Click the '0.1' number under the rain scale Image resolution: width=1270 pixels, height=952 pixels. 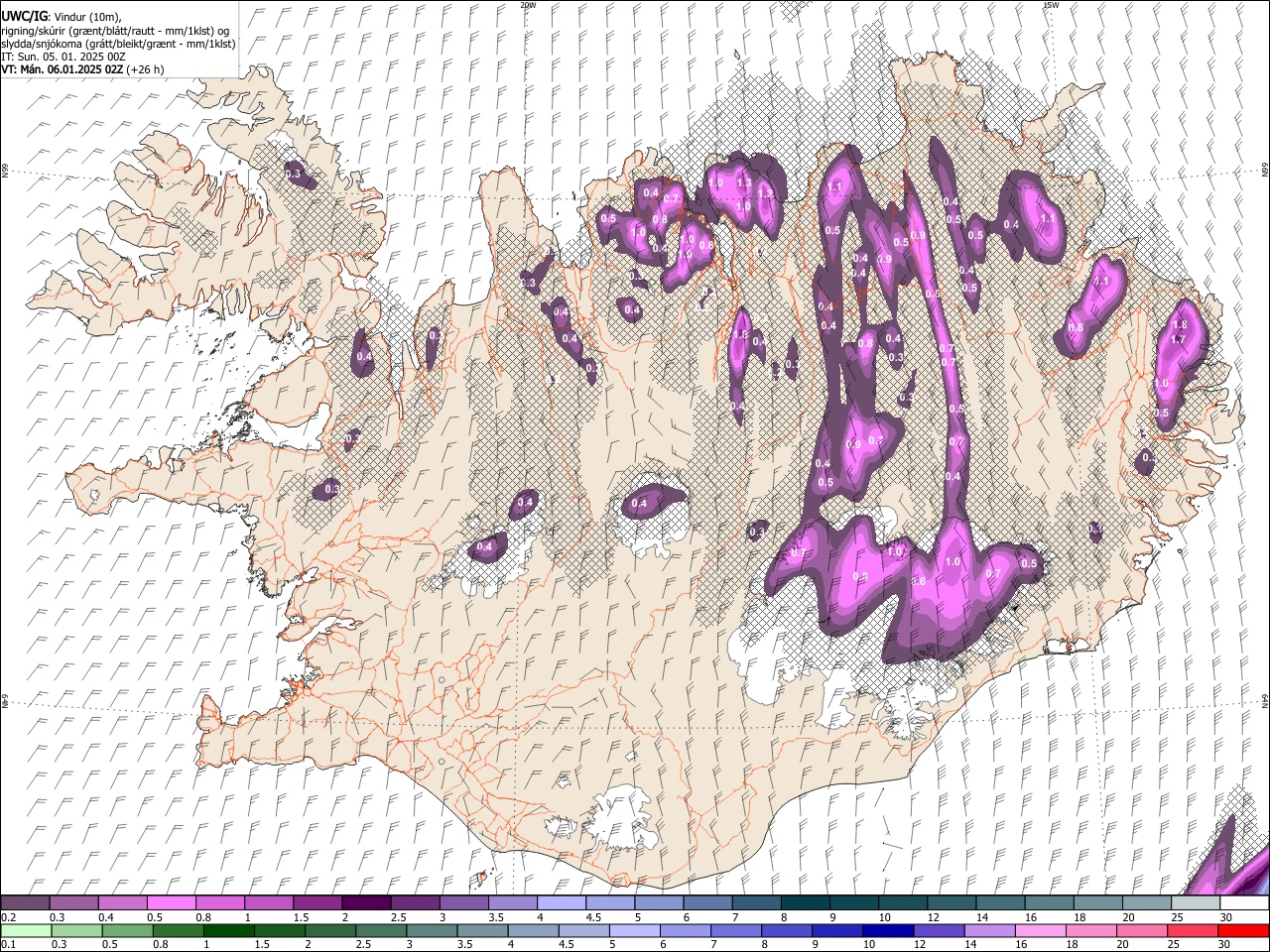[x=8, y=944]
